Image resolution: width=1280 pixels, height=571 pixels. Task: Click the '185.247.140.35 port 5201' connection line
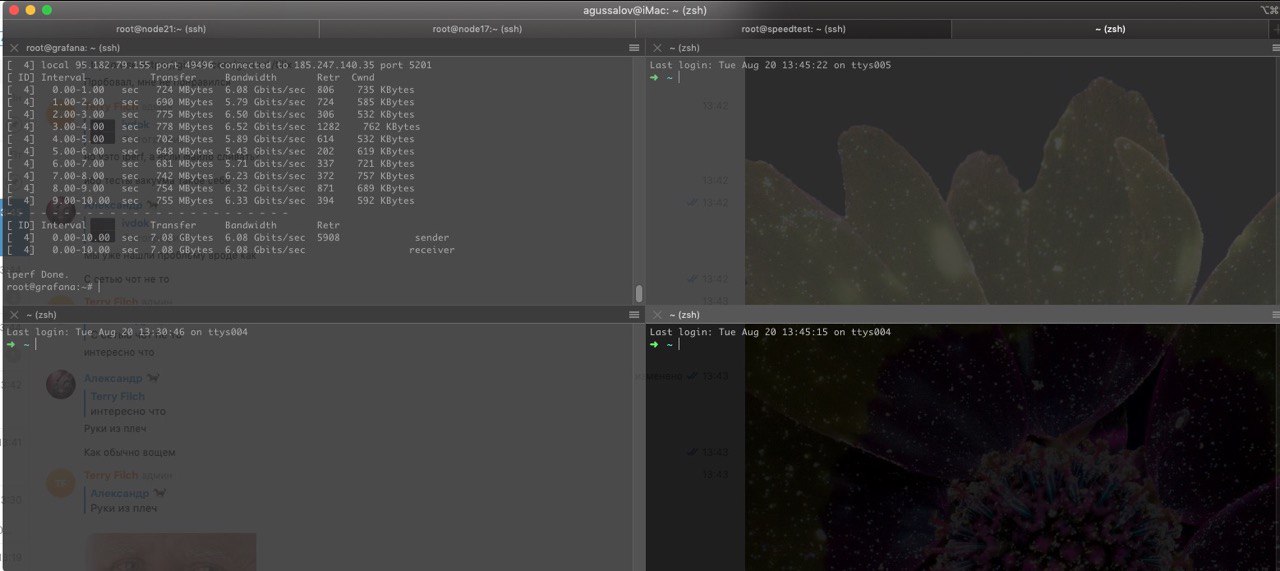(x=219, y=65)
